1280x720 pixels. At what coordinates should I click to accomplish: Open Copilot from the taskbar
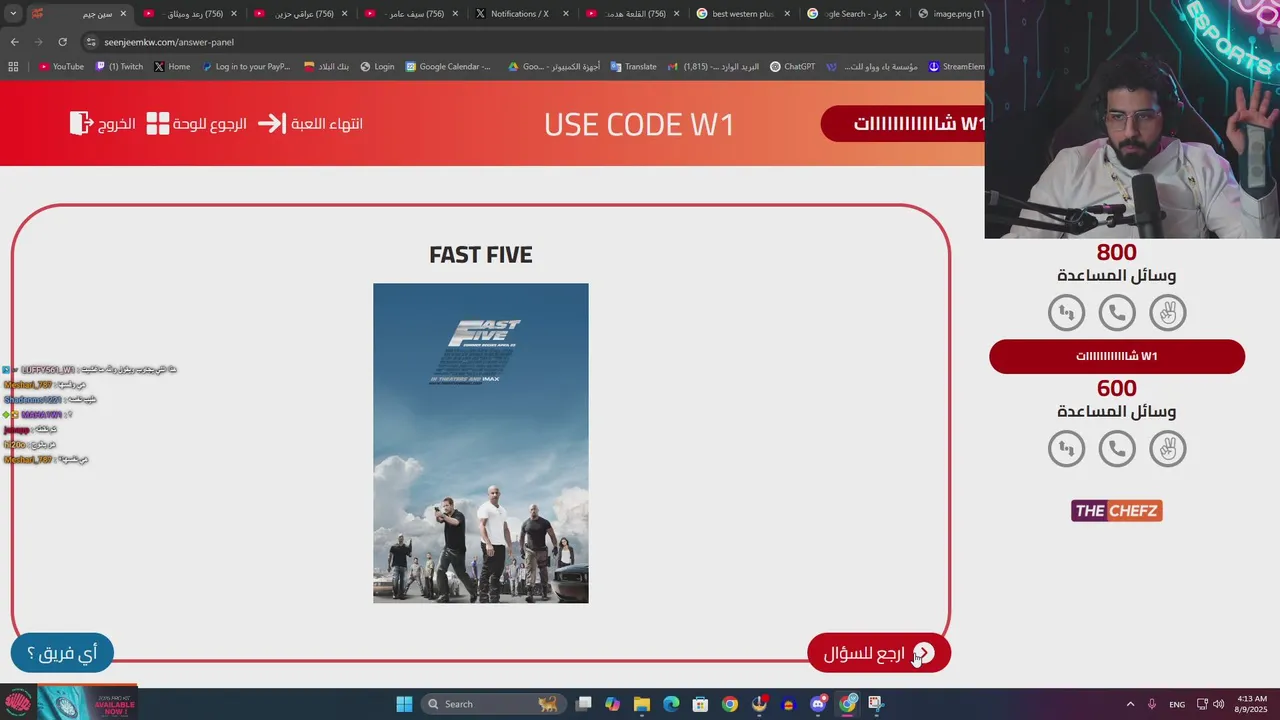point(613,704)
